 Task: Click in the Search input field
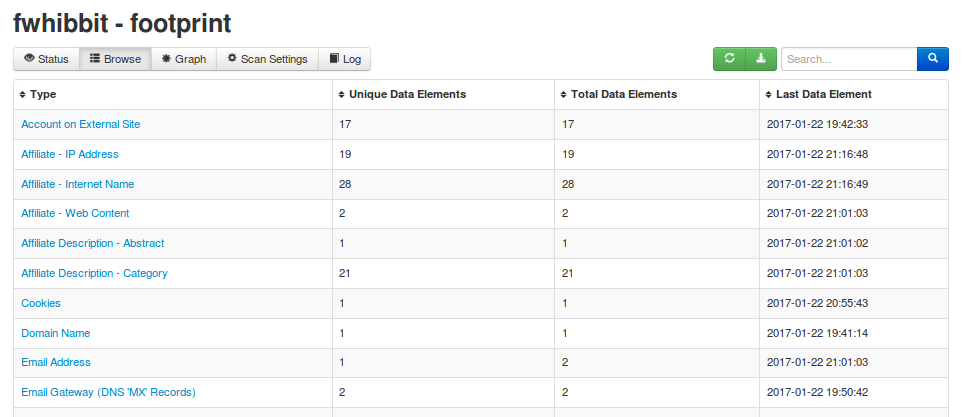[x=848, y=59]
